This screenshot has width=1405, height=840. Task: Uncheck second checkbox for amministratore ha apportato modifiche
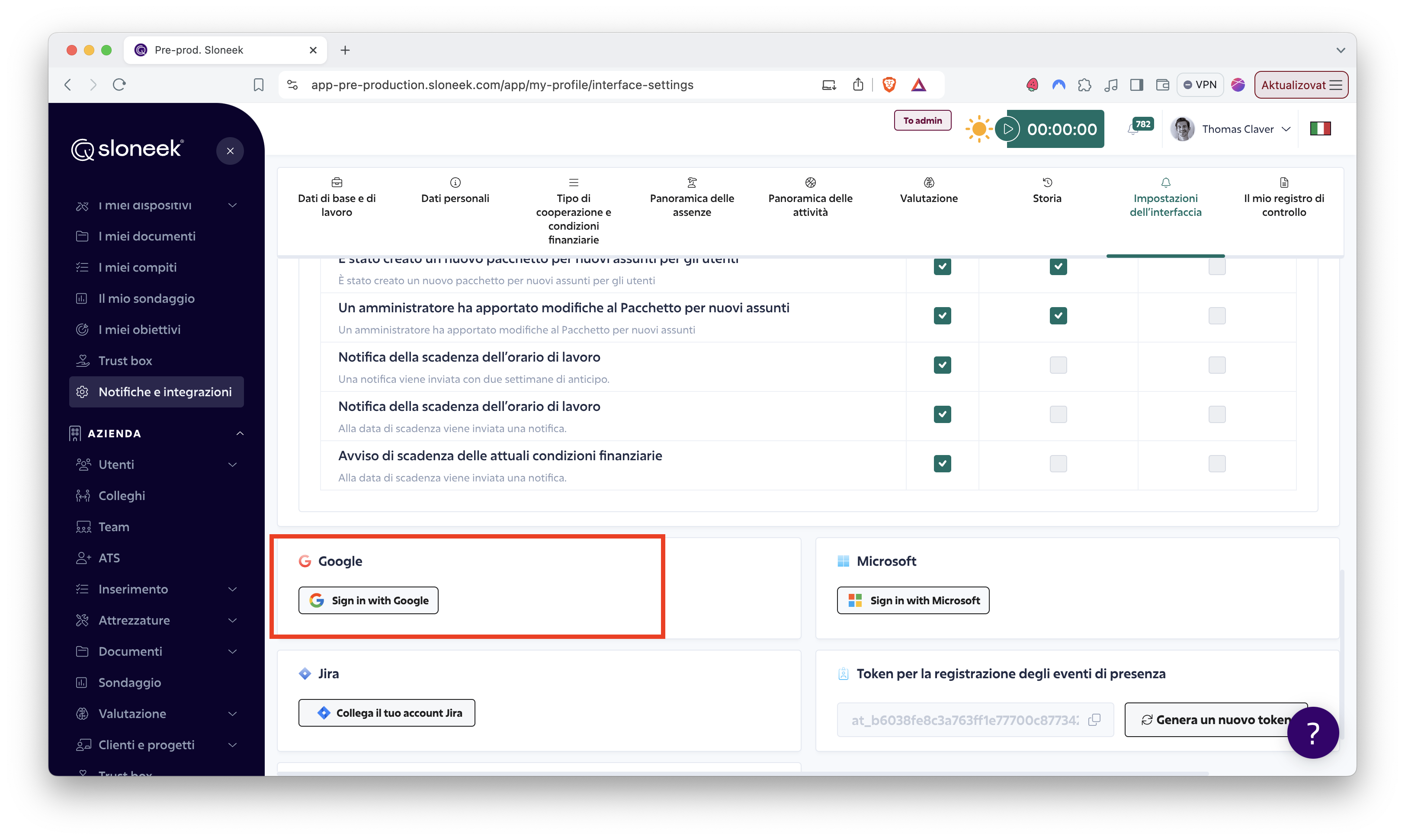point(1058,315)
